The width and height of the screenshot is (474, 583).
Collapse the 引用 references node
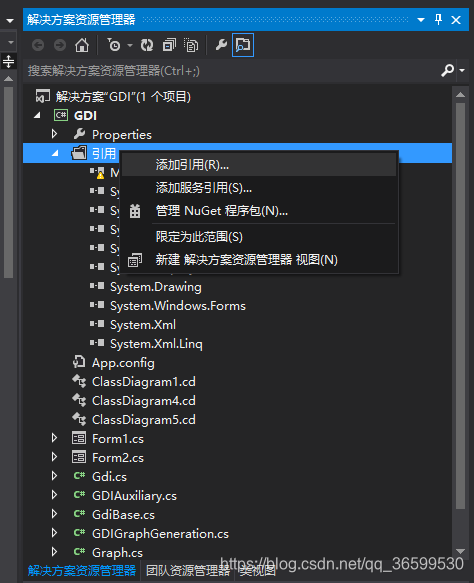[x=55, y=153]
